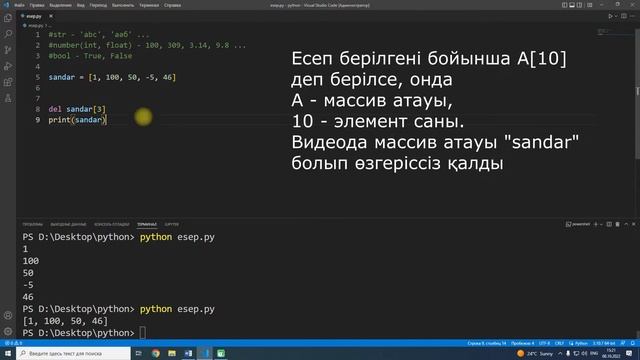The width and height of the screenshot is (640, 360).
Task: Change end of line CRLF
Action: (559, 343)
